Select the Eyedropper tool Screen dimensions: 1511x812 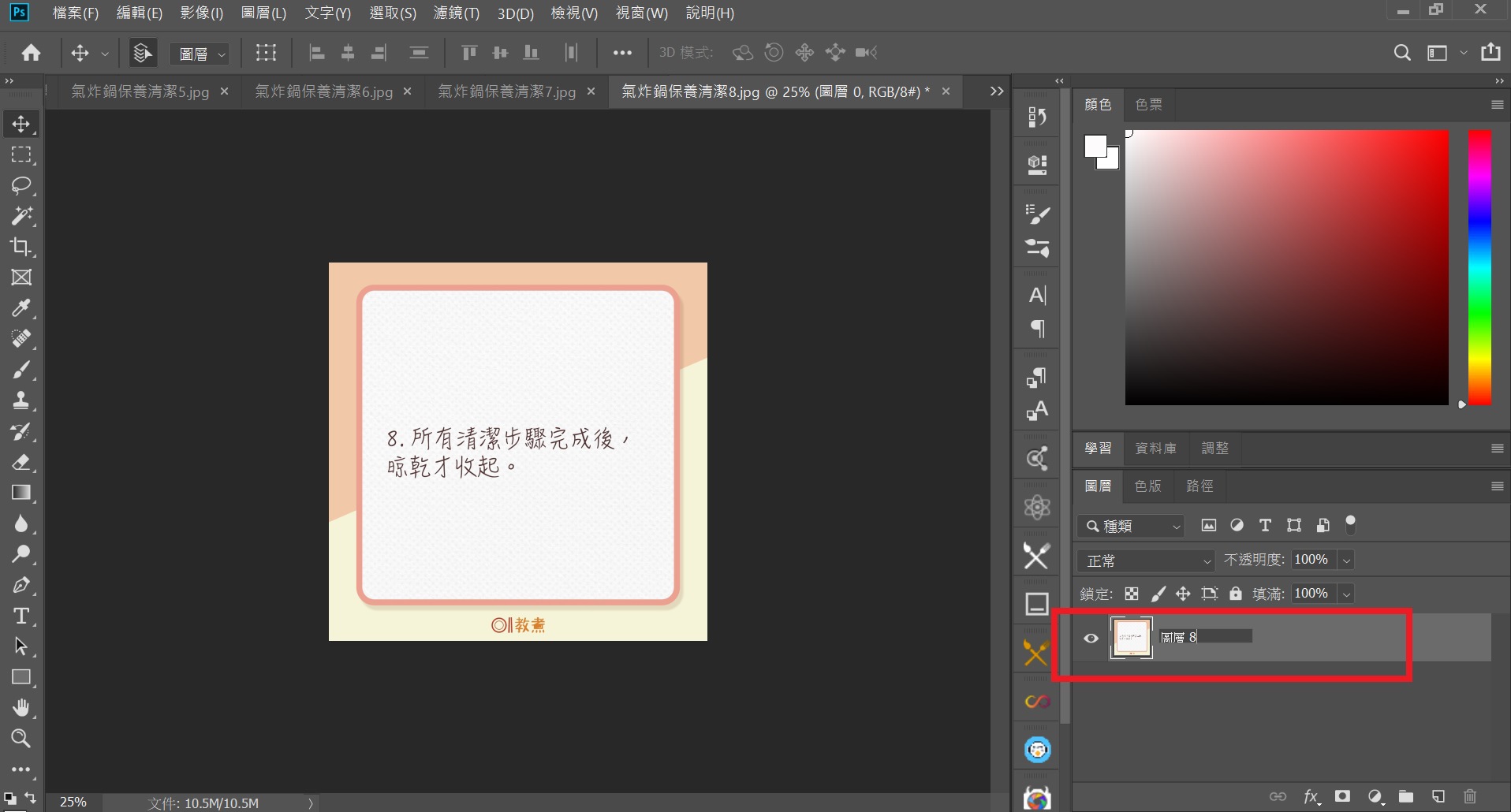click(x=21, y=308)
